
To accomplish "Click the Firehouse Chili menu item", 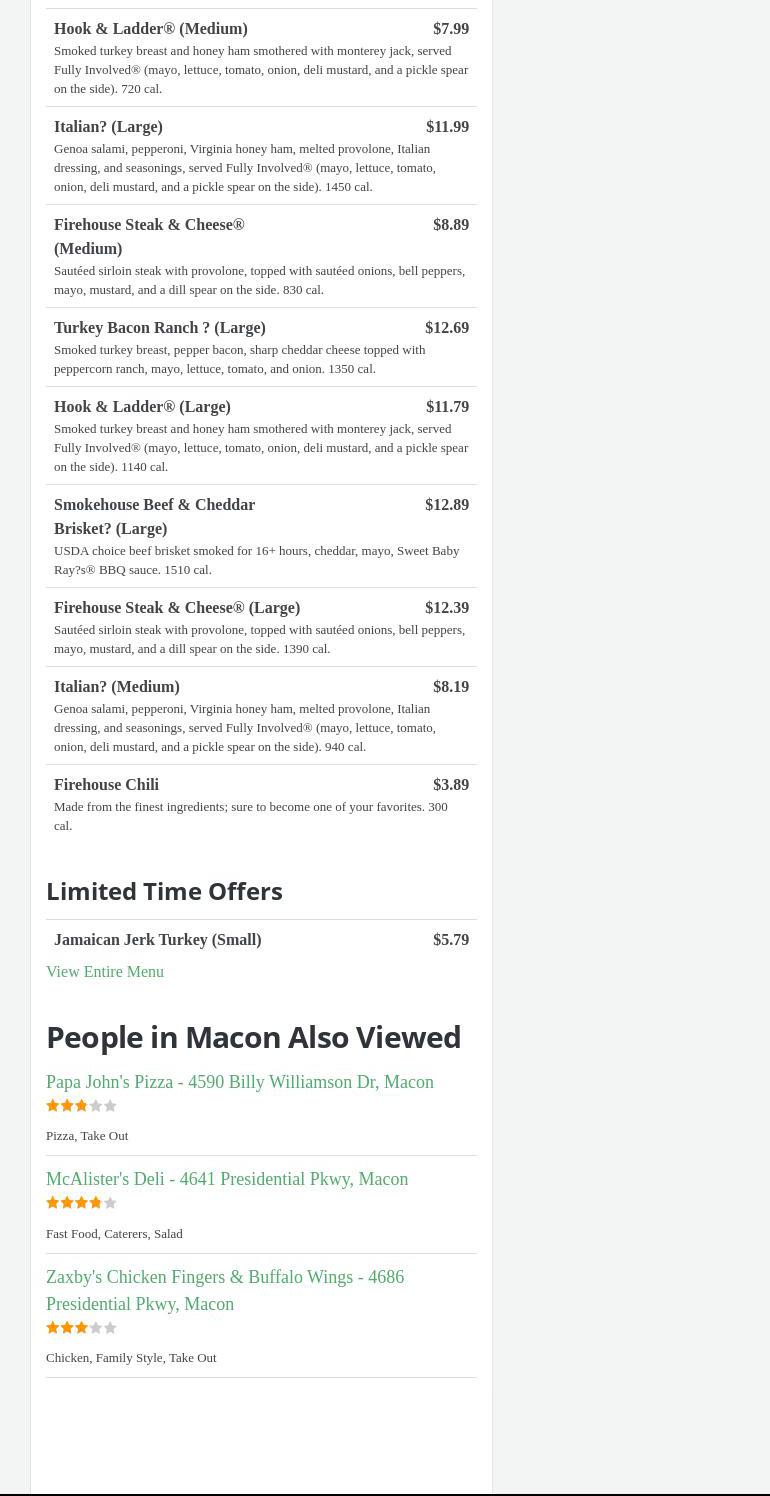I will [106, 785].
